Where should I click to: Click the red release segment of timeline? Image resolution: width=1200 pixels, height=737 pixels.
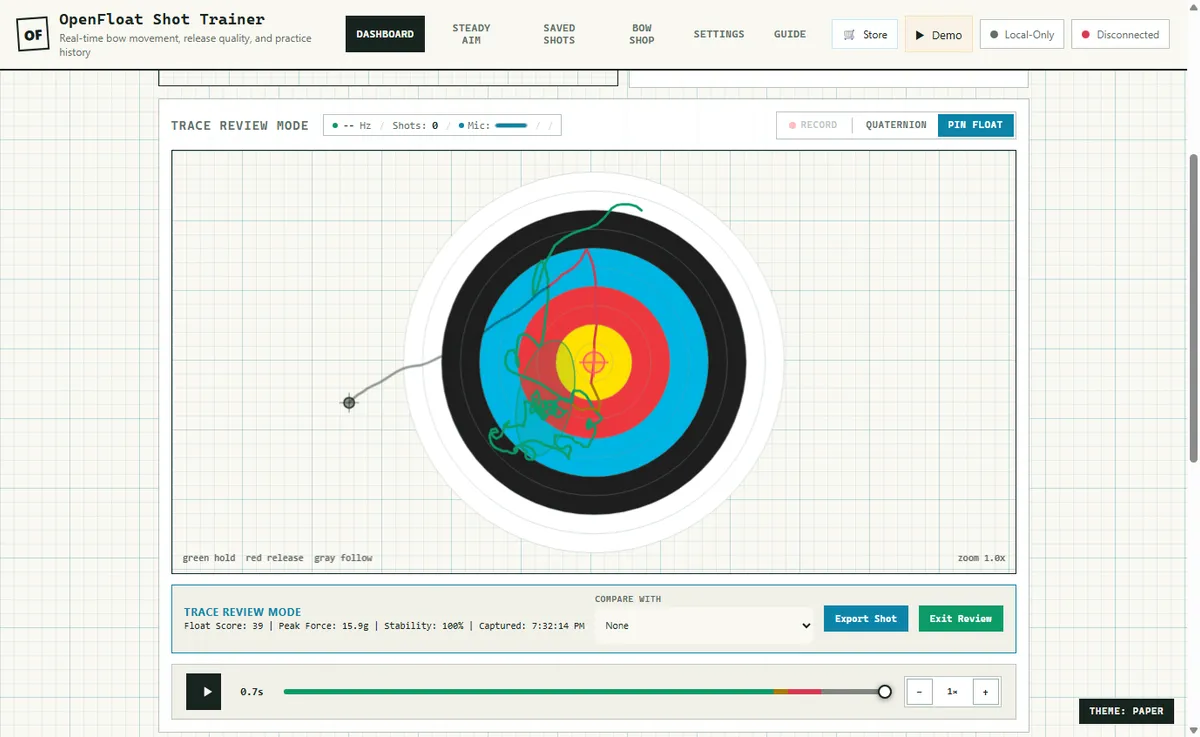tap(805, 691)
